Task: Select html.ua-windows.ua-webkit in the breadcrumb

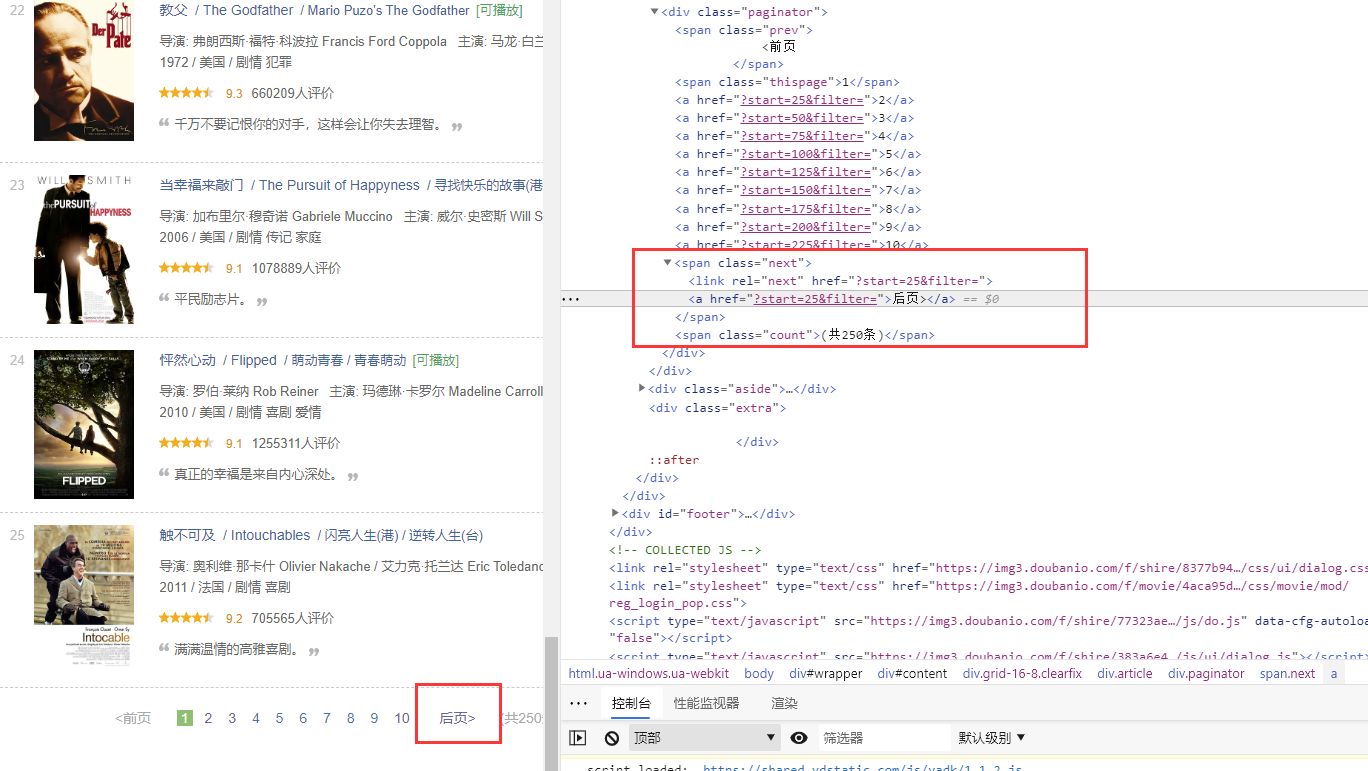Action: 649,673
